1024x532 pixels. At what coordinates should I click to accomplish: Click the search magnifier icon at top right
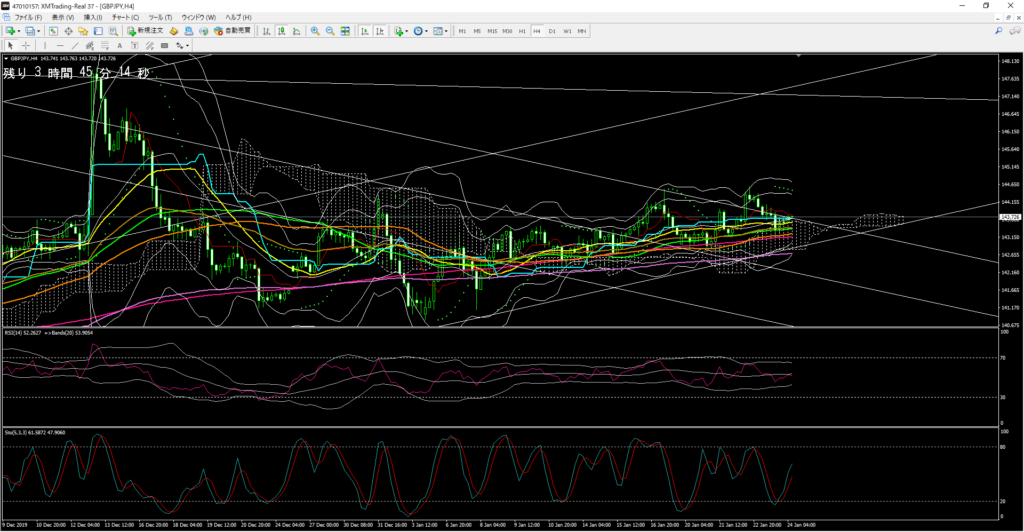coord(999,31)
